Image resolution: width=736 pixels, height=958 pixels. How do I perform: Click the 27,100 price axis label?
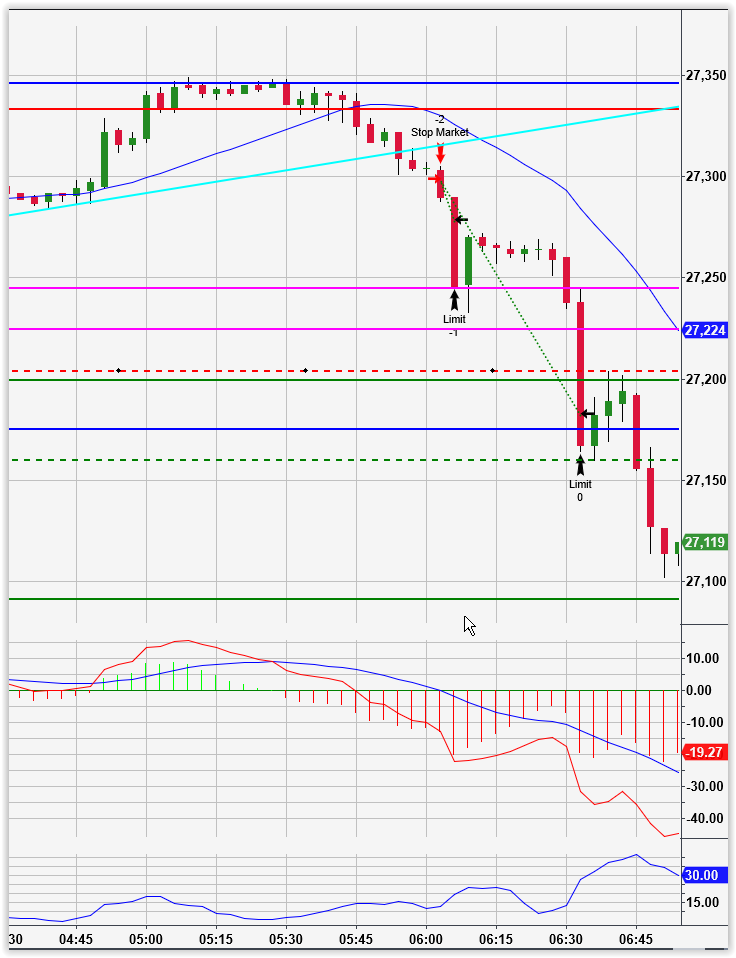click(706, 581)
